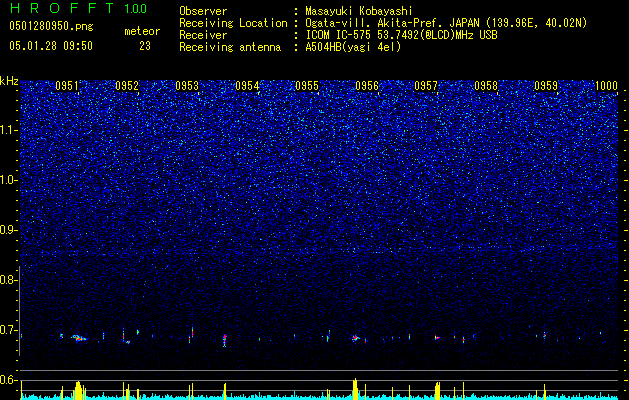Image resolution: width=629 pixels, height=400 pixels.
Task: Click the ICOM IC-575 receiver text
Action: [401, 35]
